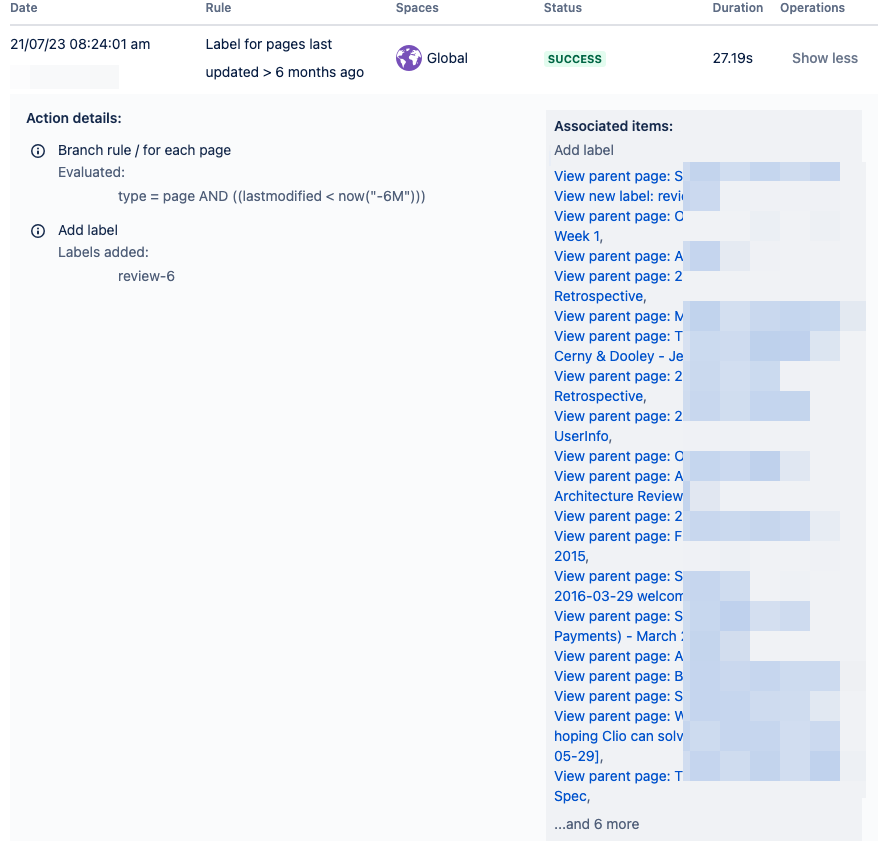The image size is (887, 841).
Task: Open 'View parent page: M' link
Action: point(618,316)
